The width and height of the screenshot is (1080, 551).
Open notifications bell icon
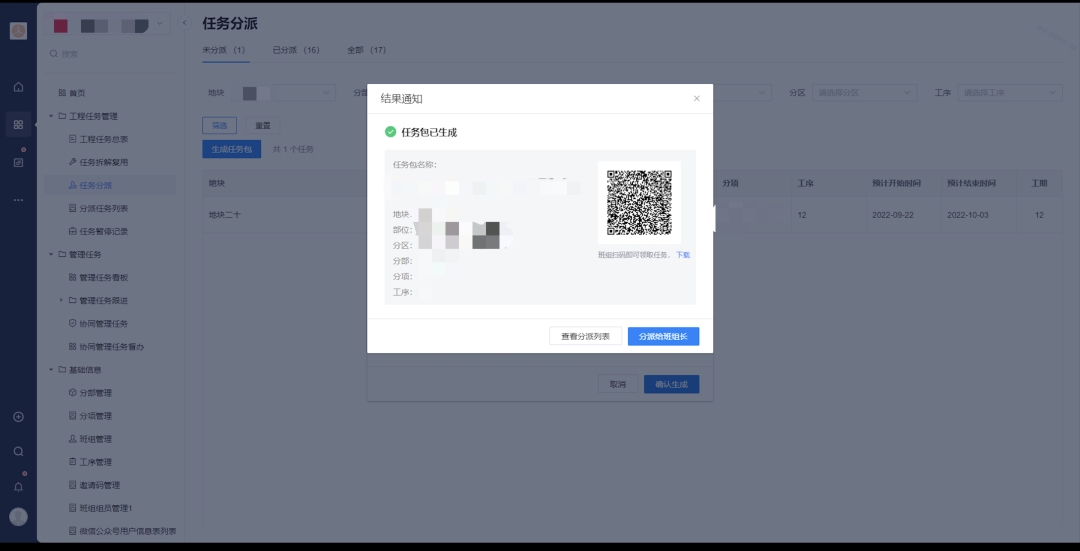pos(19,487)
